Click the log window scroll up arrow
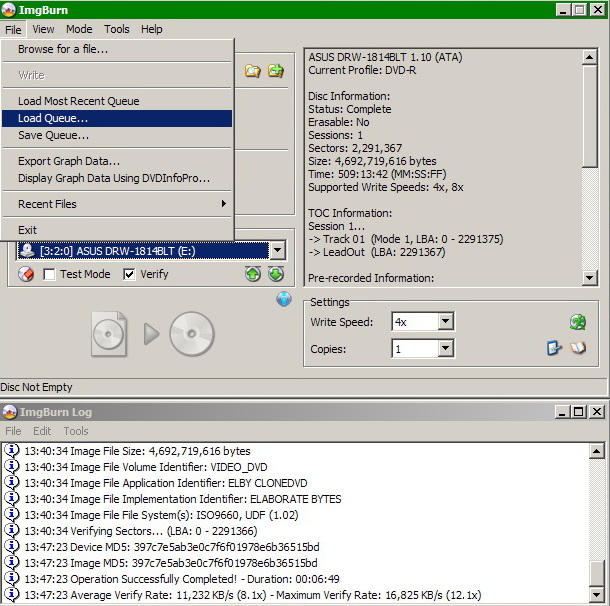This screenshot has height=606, width=610. coord(596,451)
